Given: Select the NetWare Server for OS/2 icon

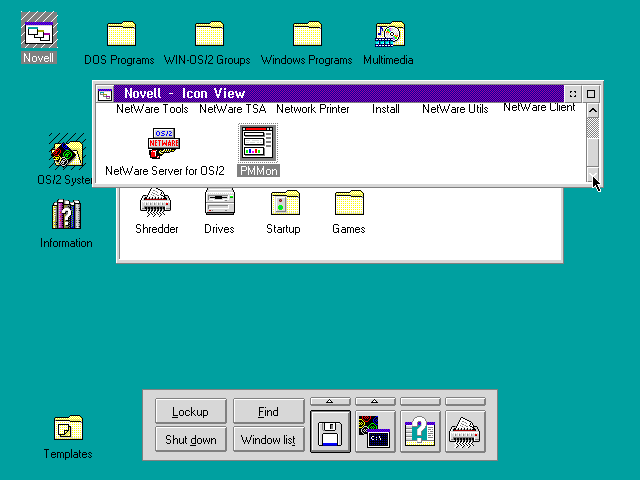Looking at the screenshot, I should (x=164, y=143).
